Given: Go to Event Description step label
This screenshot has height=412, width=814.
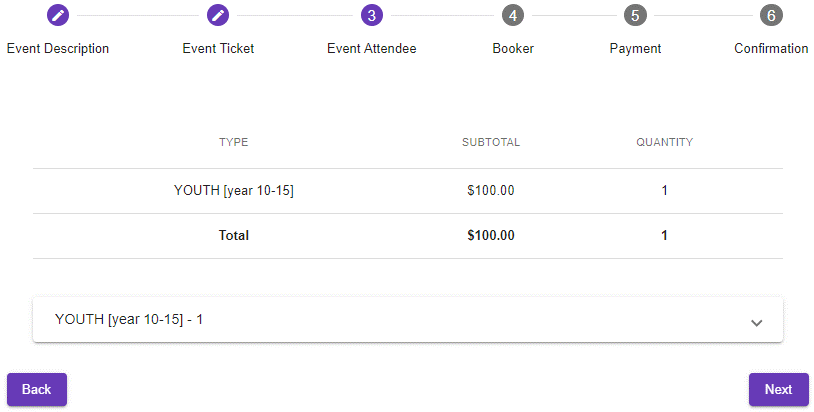Looking at the screenshot, I should point(58,49).
